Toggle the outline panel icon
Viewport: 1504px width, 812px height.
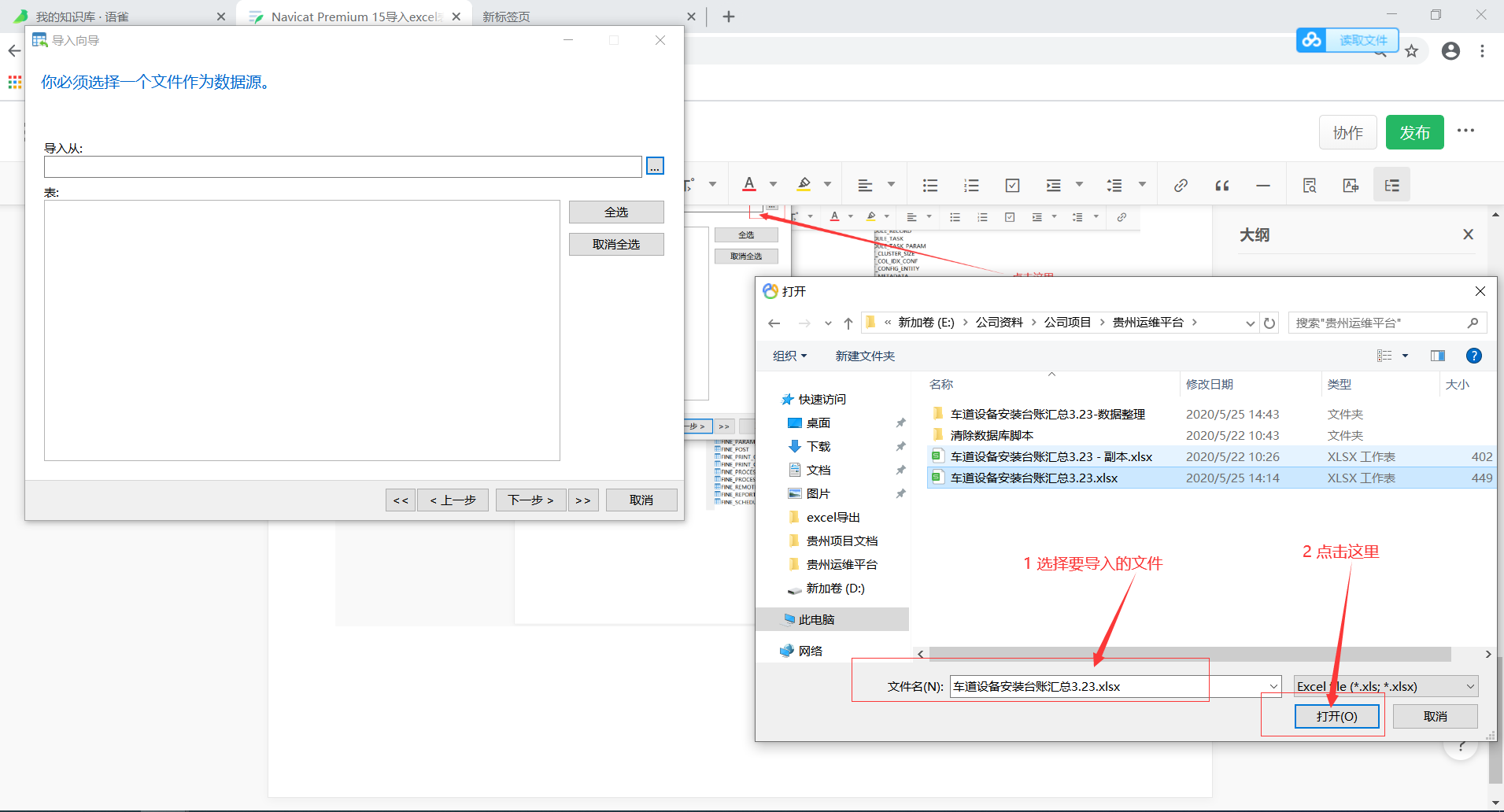click(x=1391, y=186)
